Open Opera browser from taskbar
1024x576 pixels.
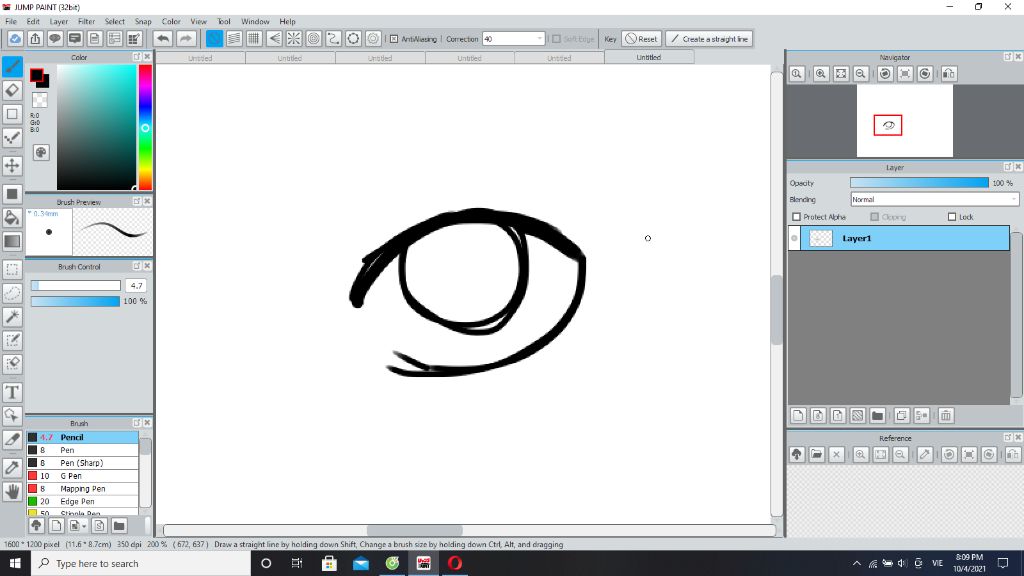(x=455, y=564)
